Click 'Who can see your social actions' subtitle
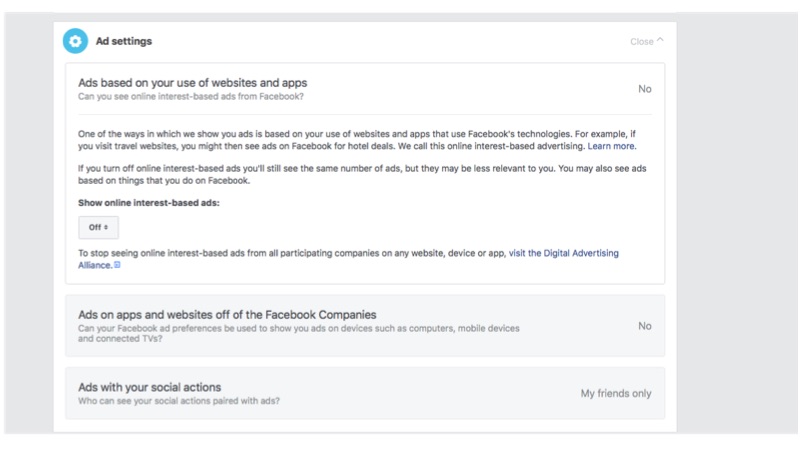Viewport: 801px width, 449px height. [x=179, y=401]
